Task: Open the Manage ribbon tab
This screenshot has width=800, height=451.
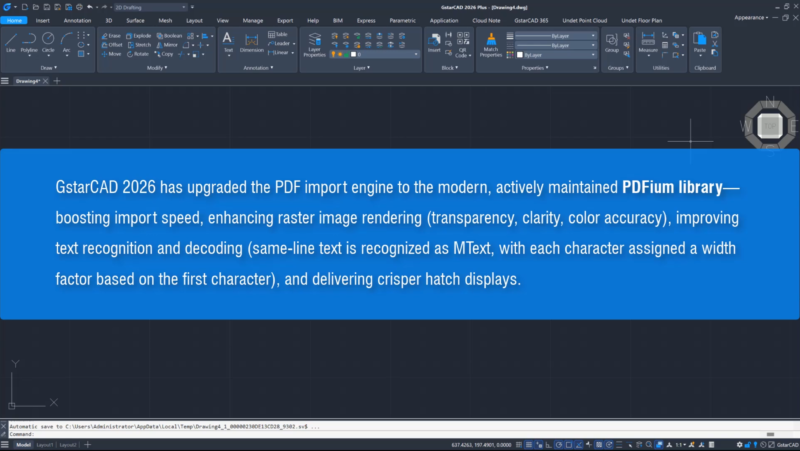Action: (x=253, y=20)
